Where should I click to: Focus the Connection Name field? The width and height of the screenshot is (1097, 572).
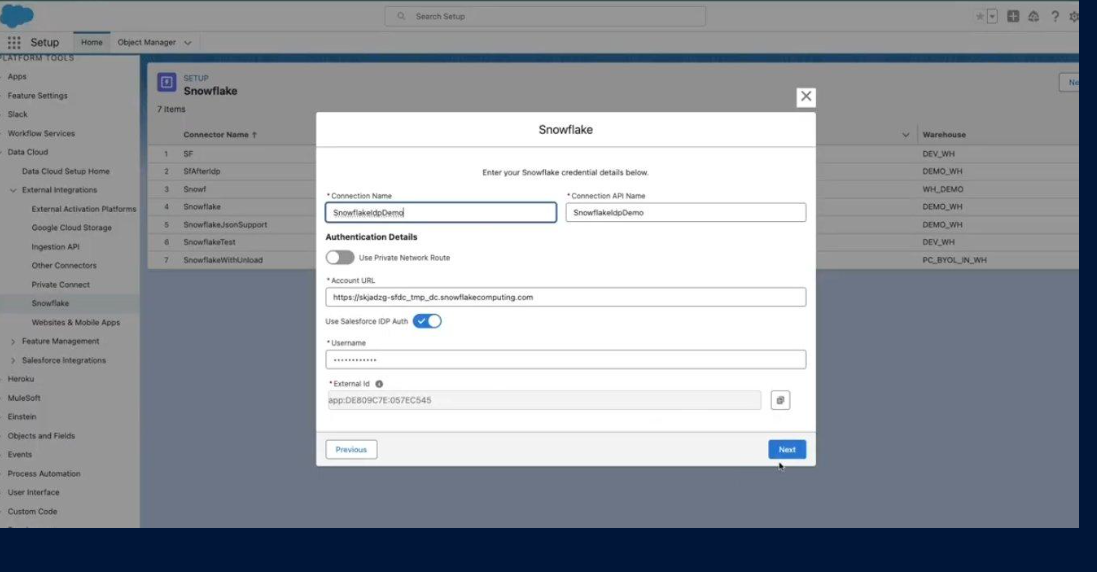[x=441, y=213]
